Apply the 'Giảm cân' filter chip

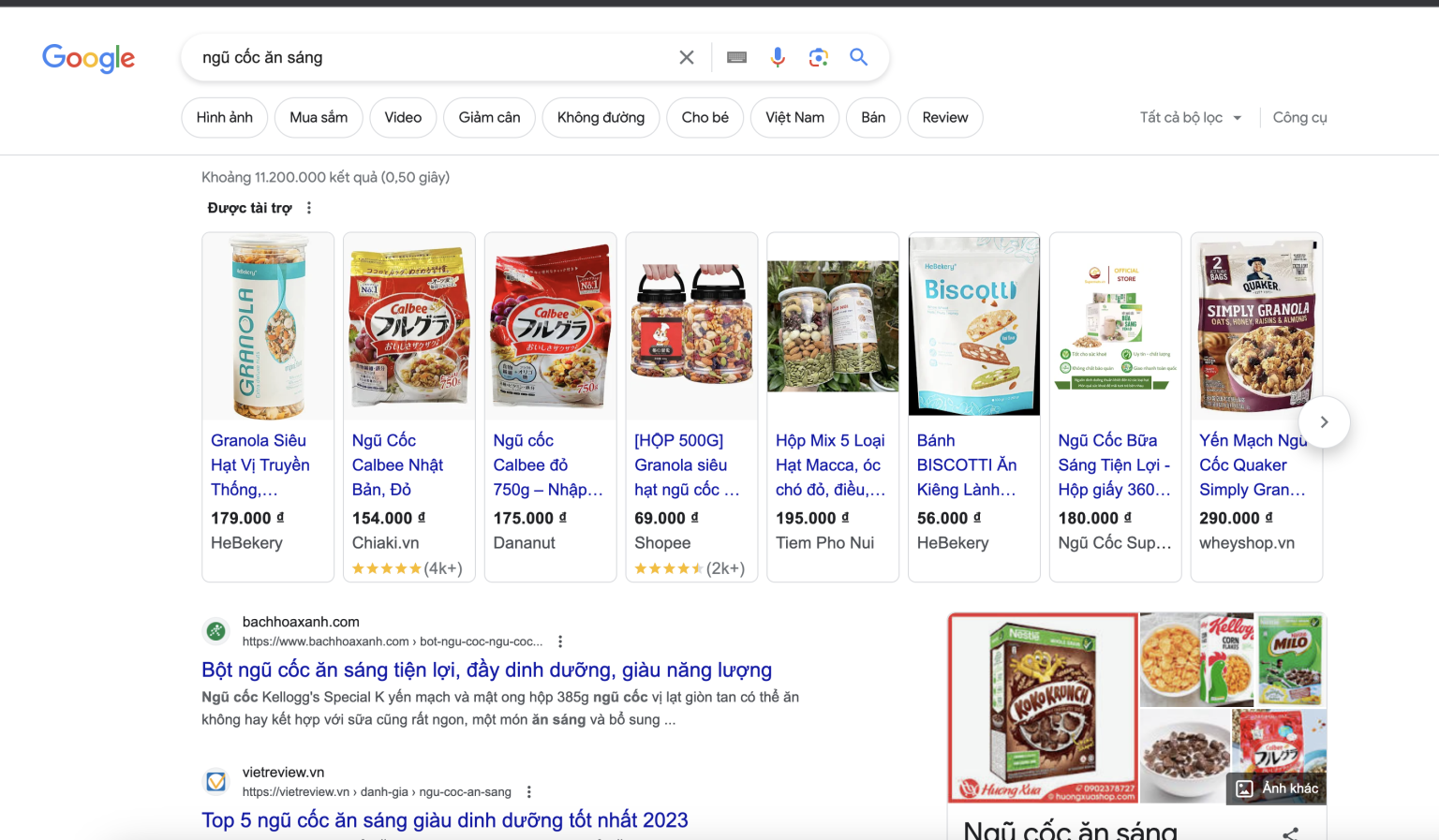489,117
